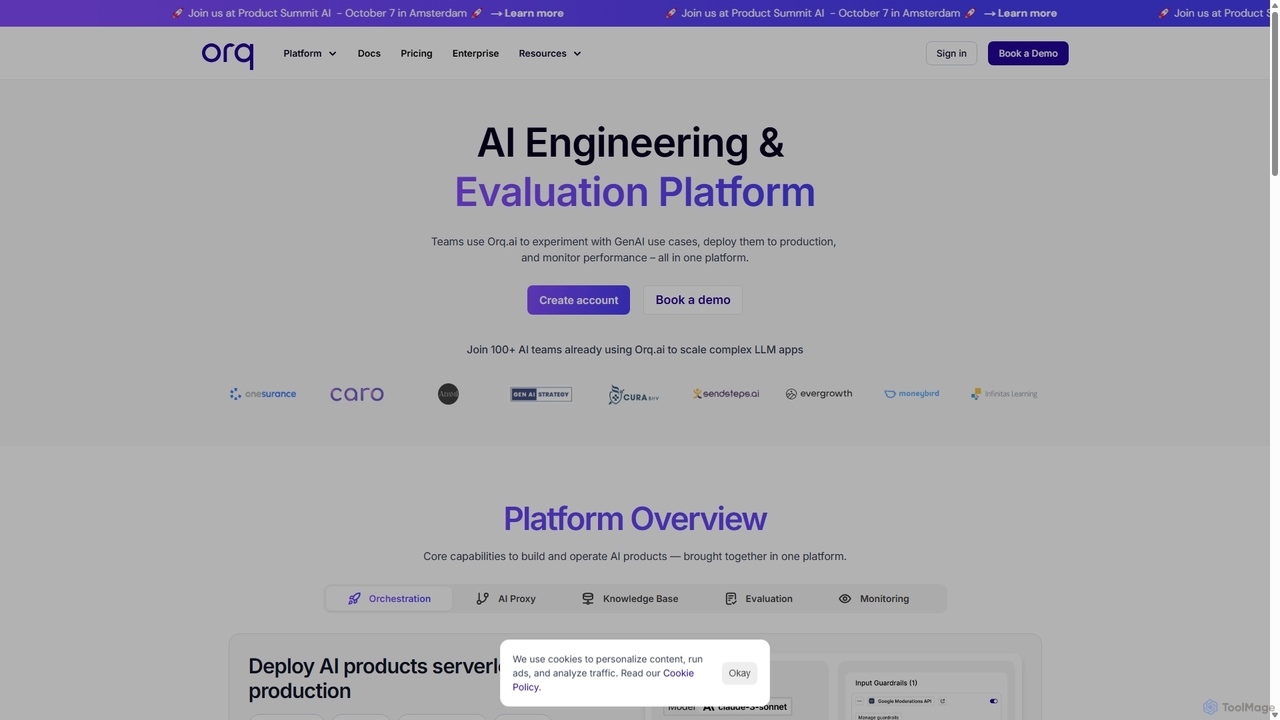The height and width of the screenshot is (720, 1280).
Task: Click the 'Input Guardrails (1)' label
Action: (x=886, y=683)
